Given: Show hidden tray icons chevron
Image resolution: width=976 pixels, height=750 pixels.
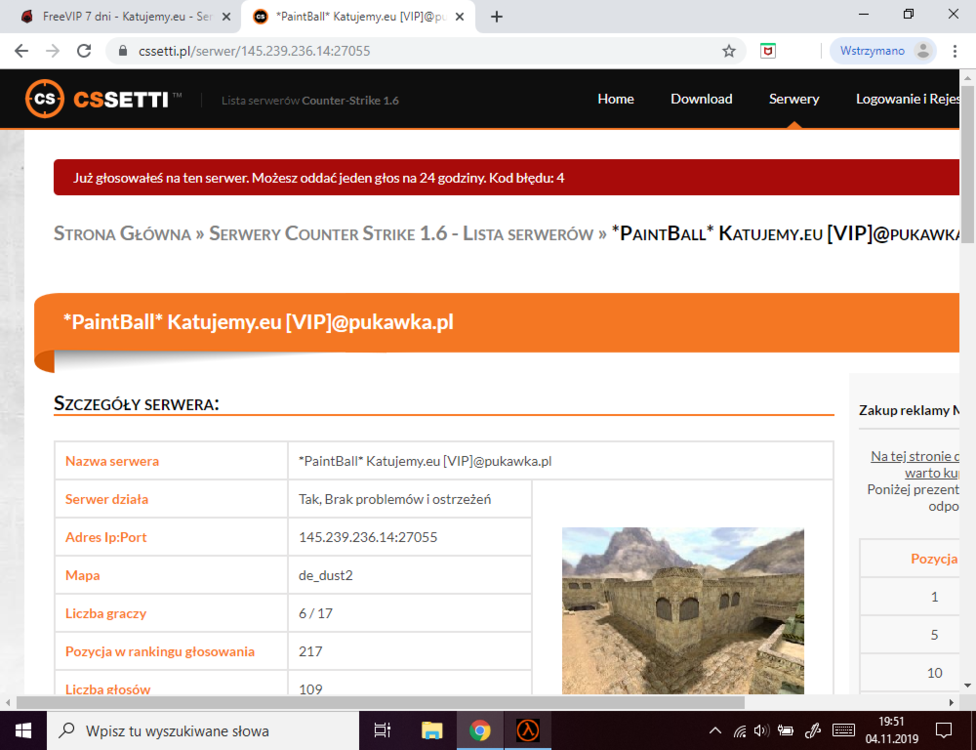Looking at the screenshot, I should 715,731.
